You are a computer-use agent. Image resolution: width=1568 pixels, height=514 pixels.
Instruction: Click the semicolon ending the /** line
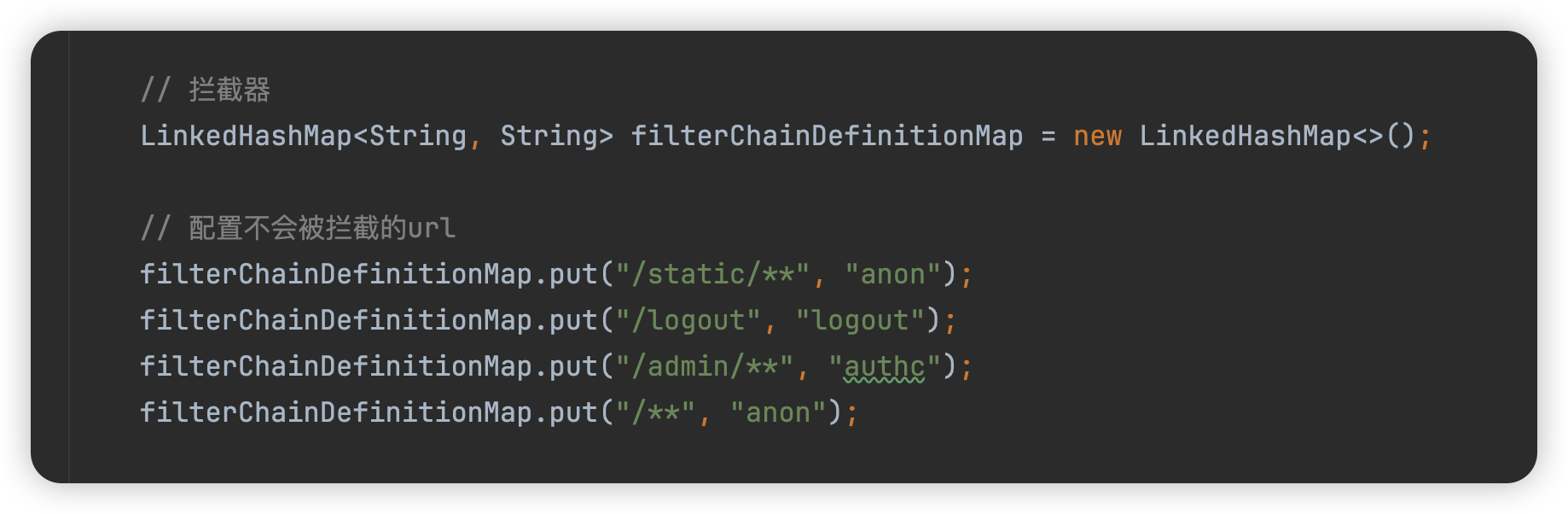pos(851,412)
